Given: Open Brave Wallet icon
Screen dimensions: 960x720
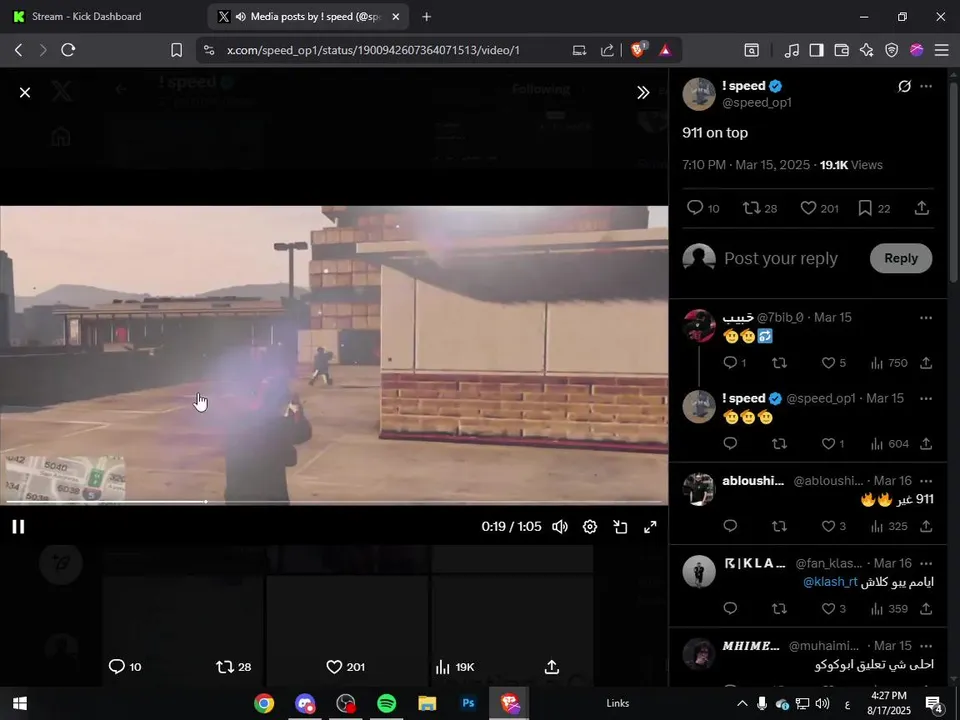Looking at the screenshot, I should [841, 50].
